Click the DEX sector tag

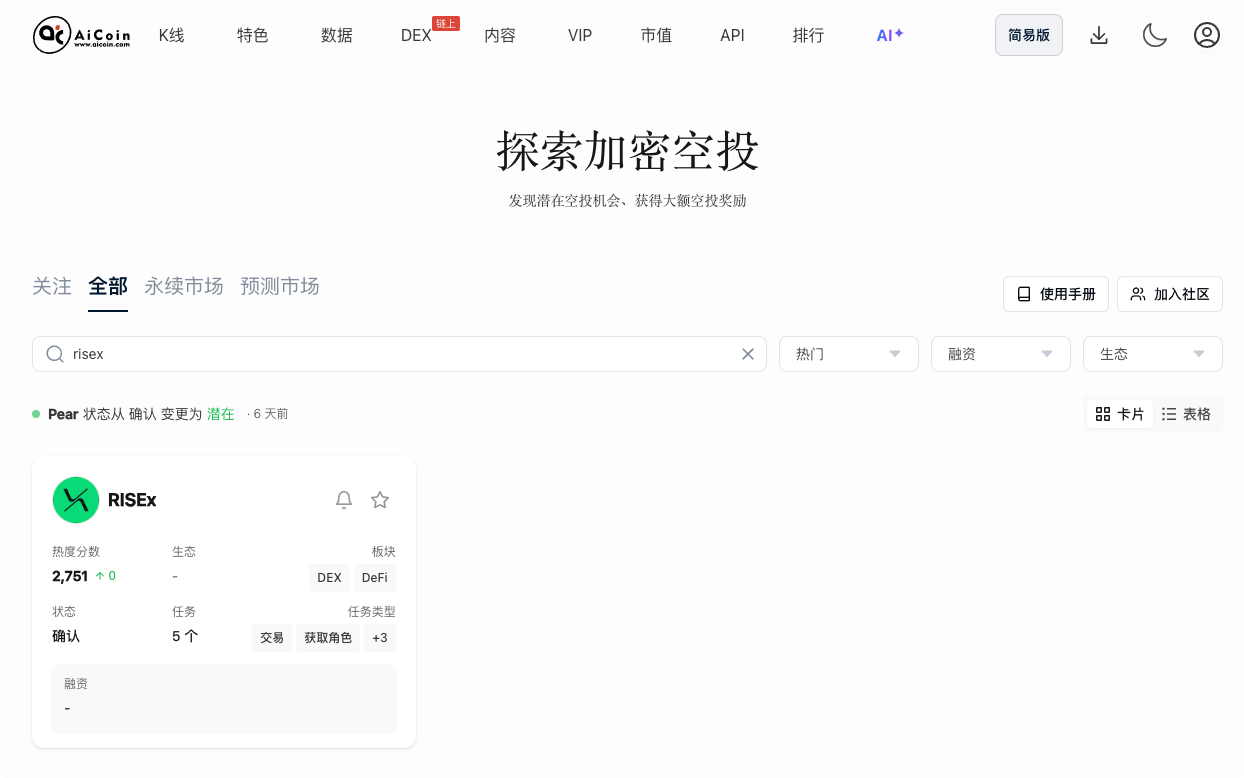pos(329,578)
